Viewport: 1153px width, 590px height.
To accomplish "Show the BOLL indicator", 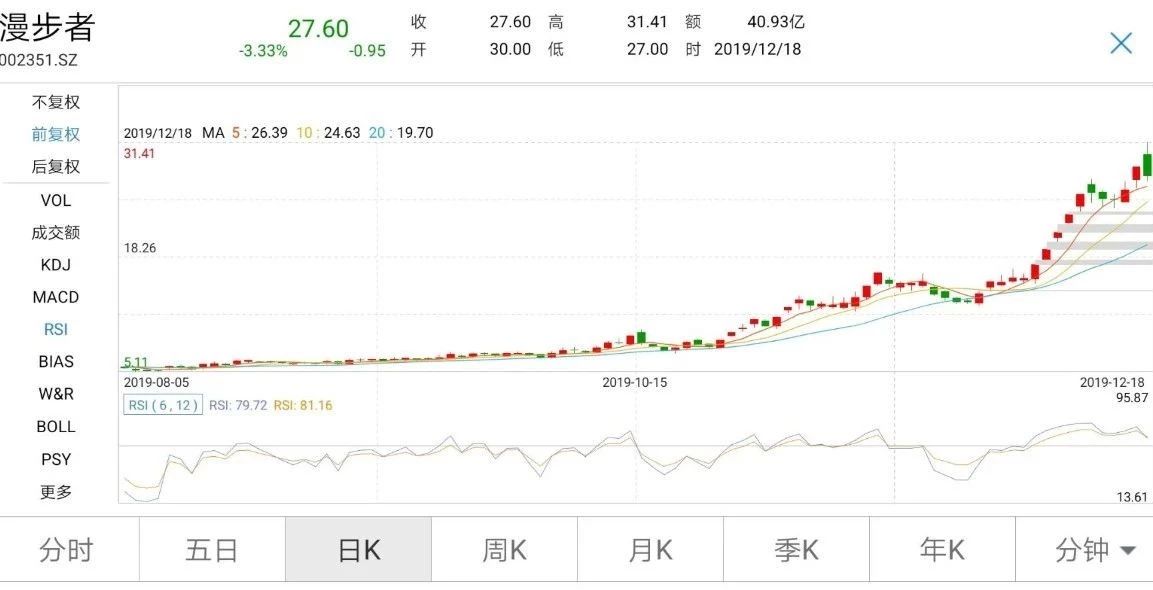I will tap(56, 427).
